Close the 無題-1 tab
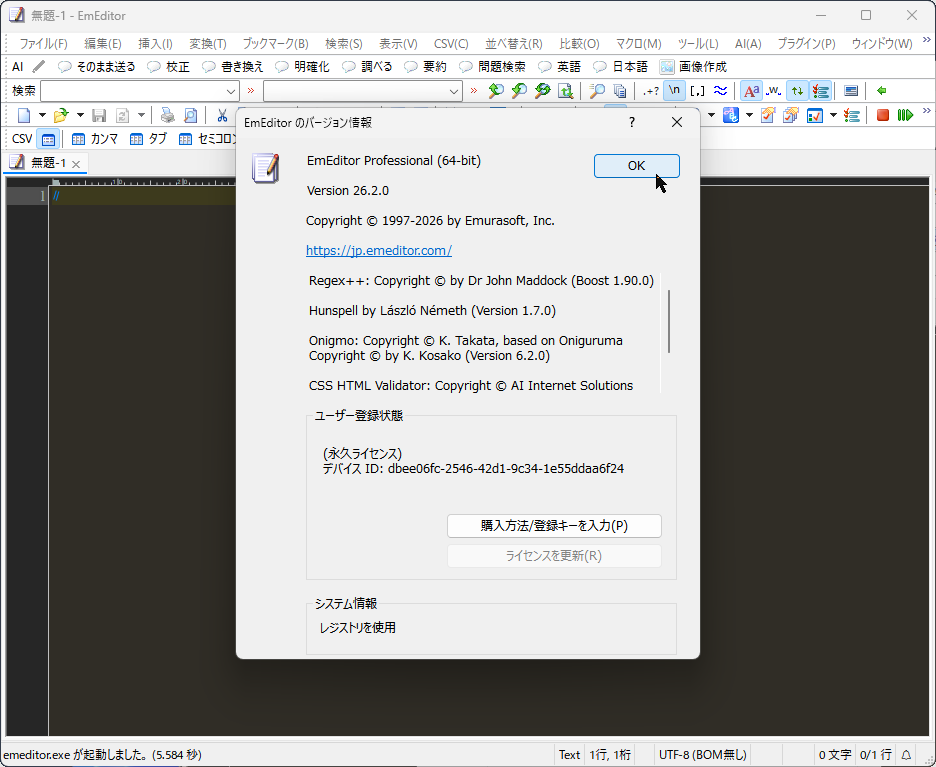This screenshot has width=936, height=767. 76,164
